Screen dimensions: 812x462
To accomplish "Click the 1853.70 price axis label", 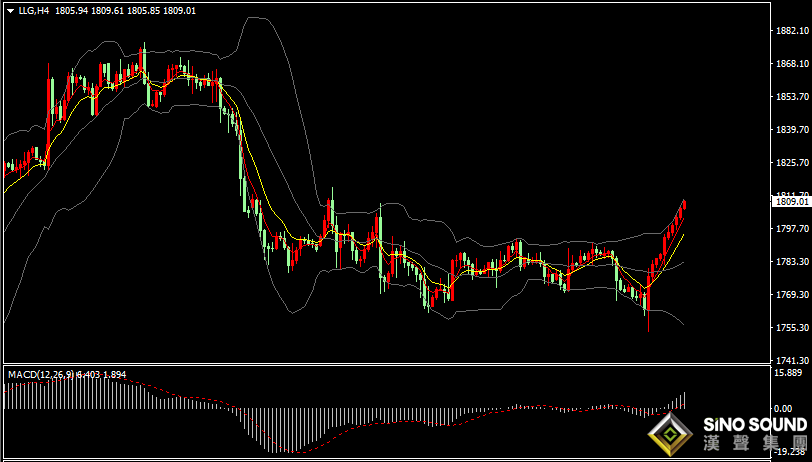I will 791,97.
